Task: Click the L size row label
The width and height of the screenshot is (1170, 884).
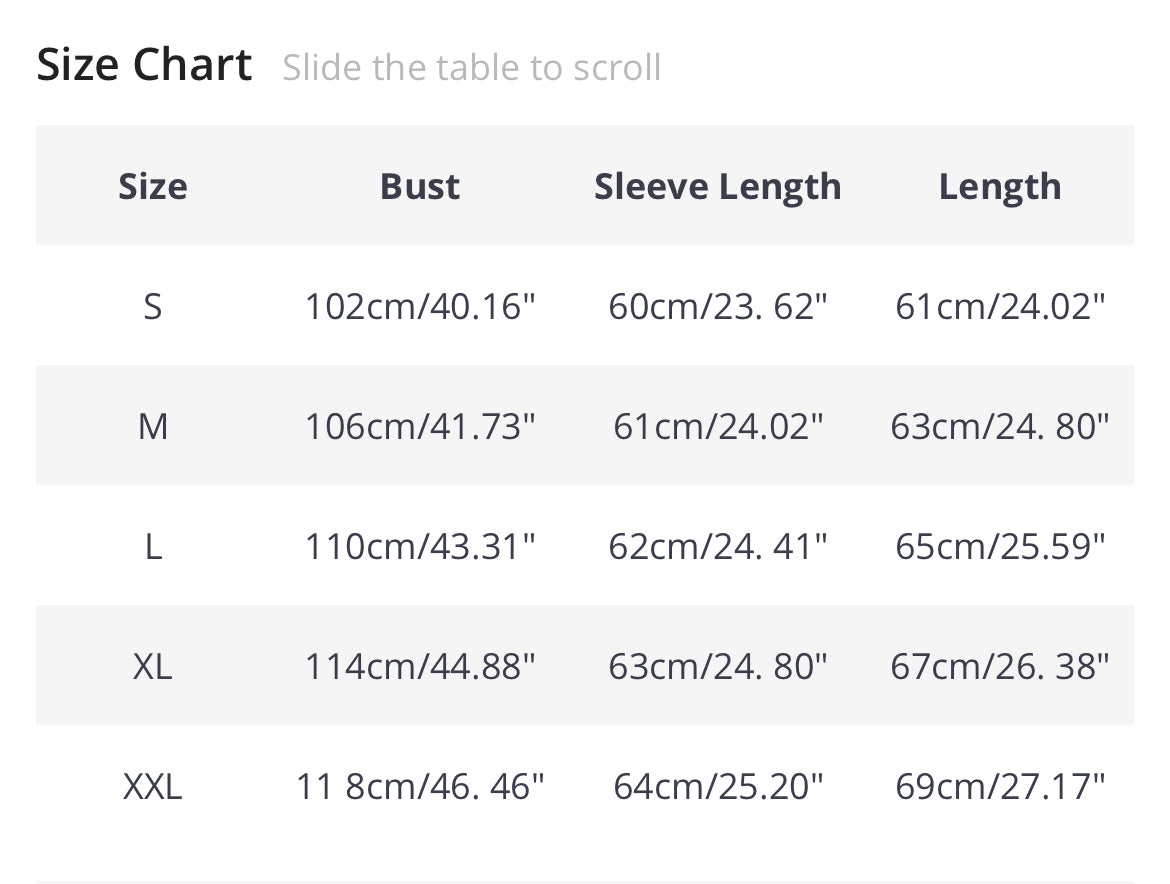Action: coord(153,547)
